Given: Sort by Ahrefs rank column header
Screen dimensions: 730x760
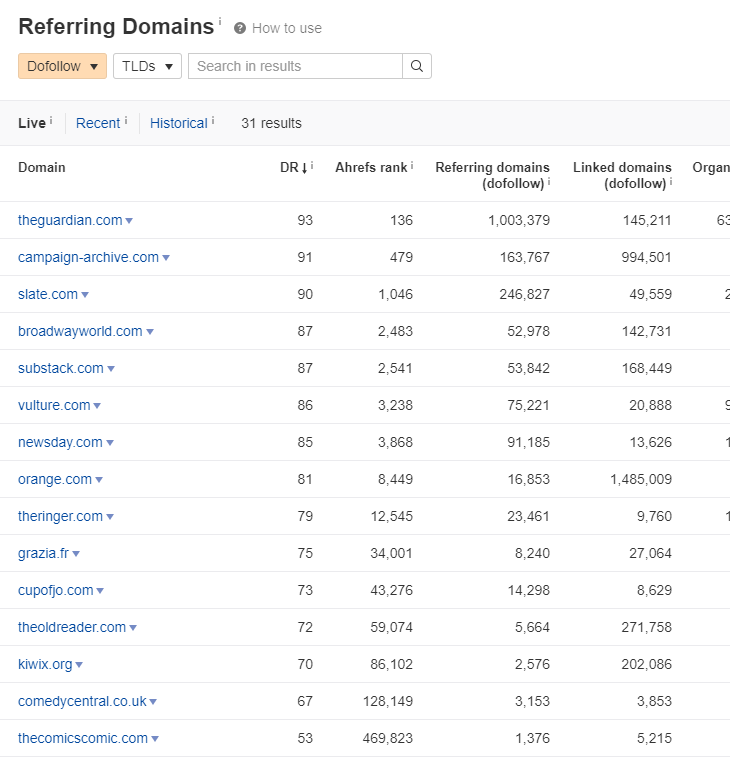Looking at the screenshot, I should [371, 167].
